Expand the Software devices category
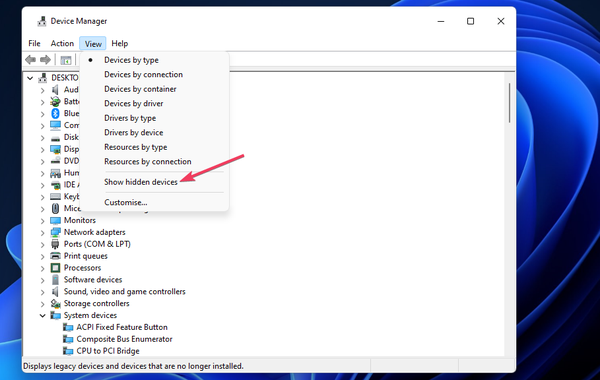 point(42,280)
